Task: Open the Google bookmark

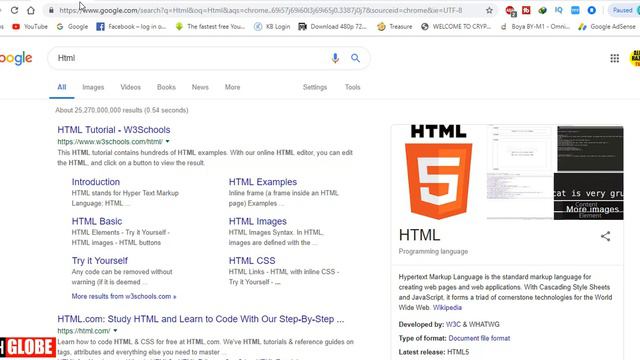Action: click(72, 27)
